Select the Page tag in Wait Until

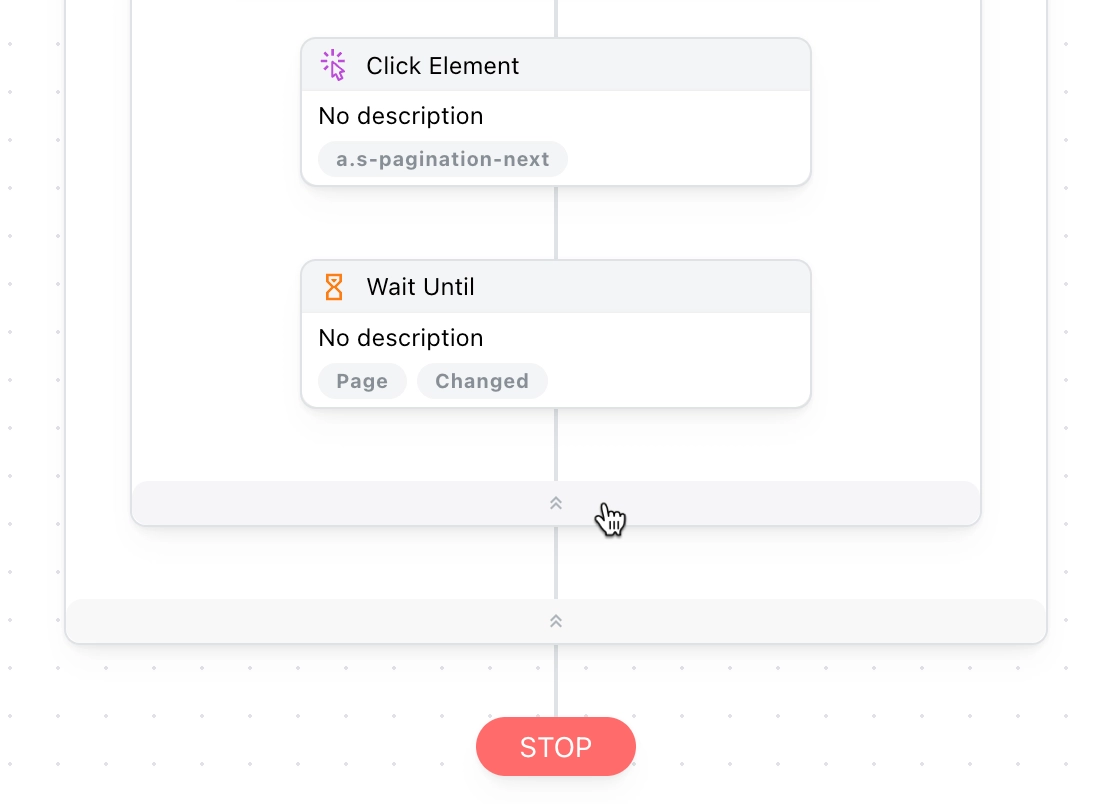(x=362, y=381)
